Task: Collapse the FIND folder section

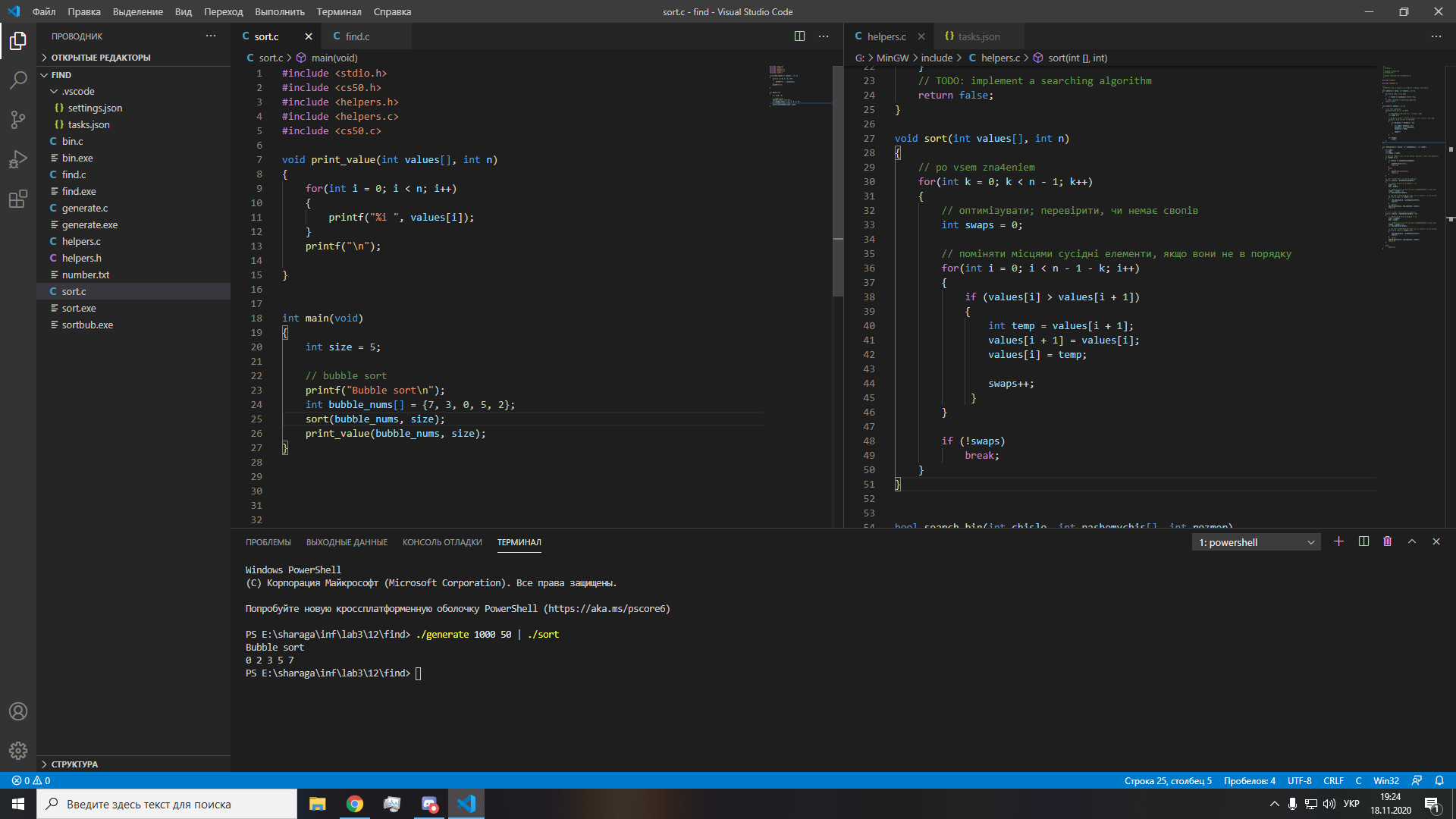Action: [x=133, y=75]
